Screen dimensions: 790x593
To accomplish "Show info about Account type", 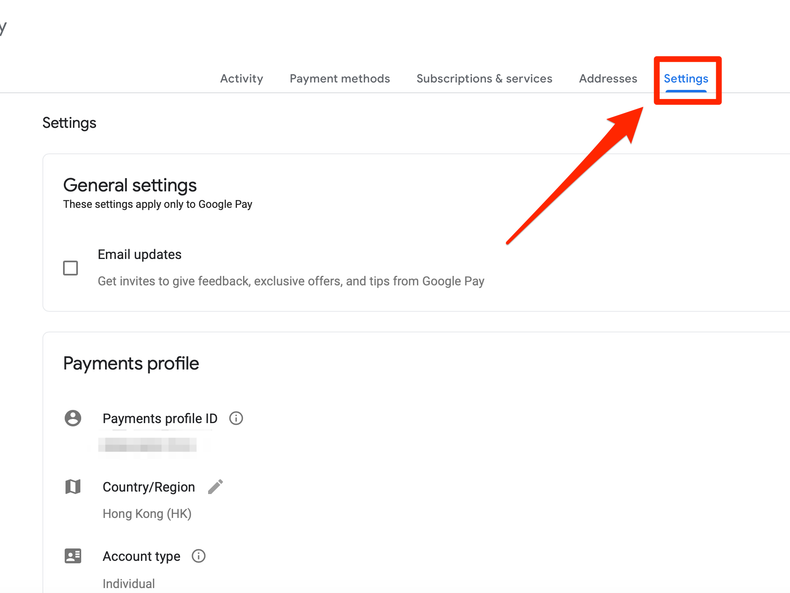I will (x=199, y=556).
